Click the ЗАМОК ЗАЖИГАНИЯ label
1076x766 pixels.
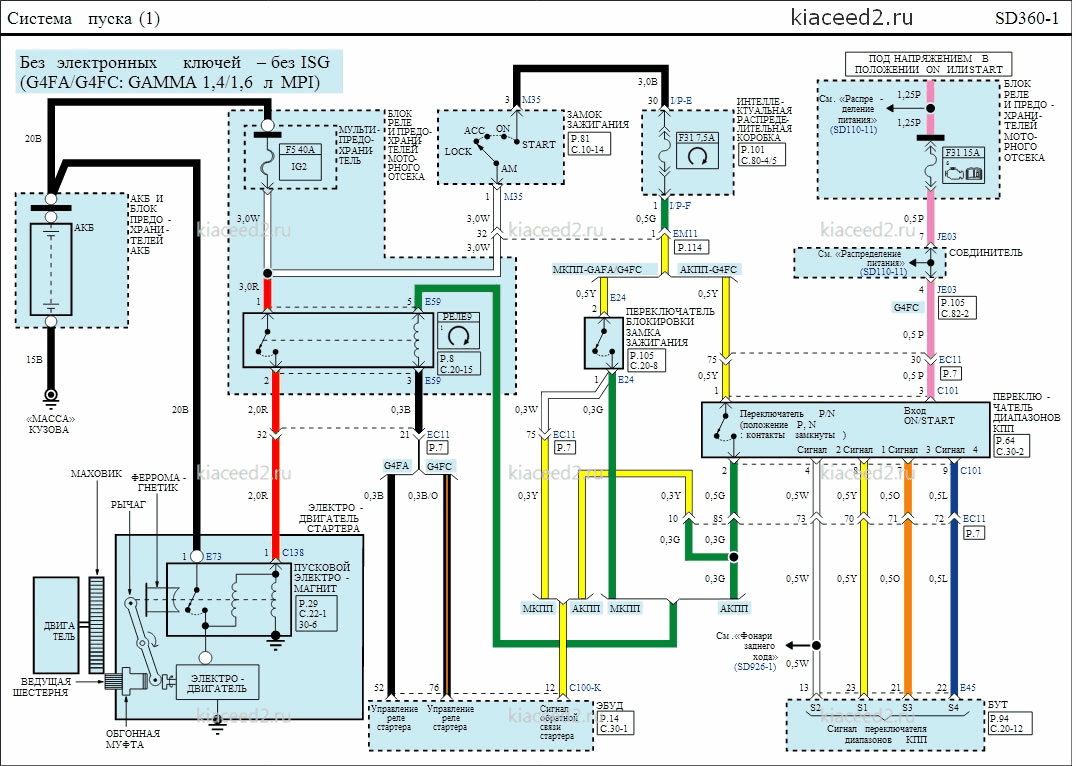[597, 119]
